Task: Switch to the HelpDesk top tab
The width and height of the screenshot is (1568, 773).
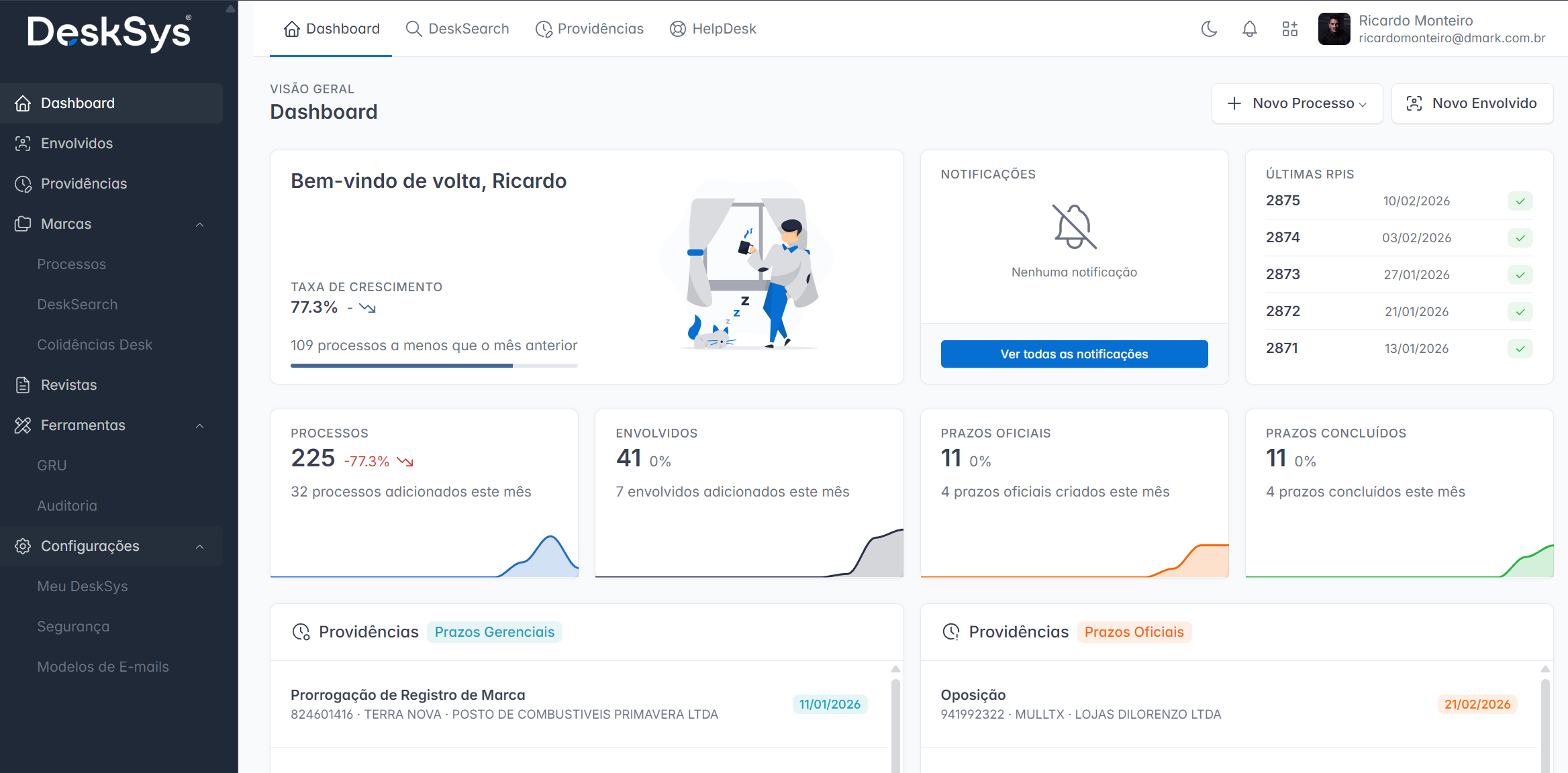Action: pyautogui.click(x=713, y=29)
